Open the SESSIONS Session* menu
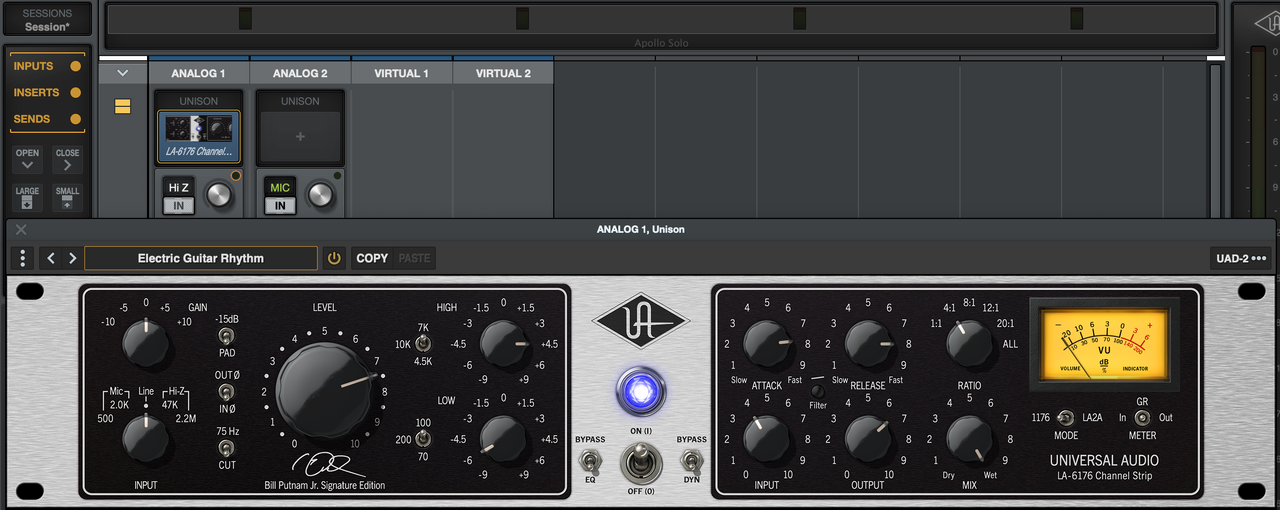Screen dimensions: 1280x510 pos(47,20)
